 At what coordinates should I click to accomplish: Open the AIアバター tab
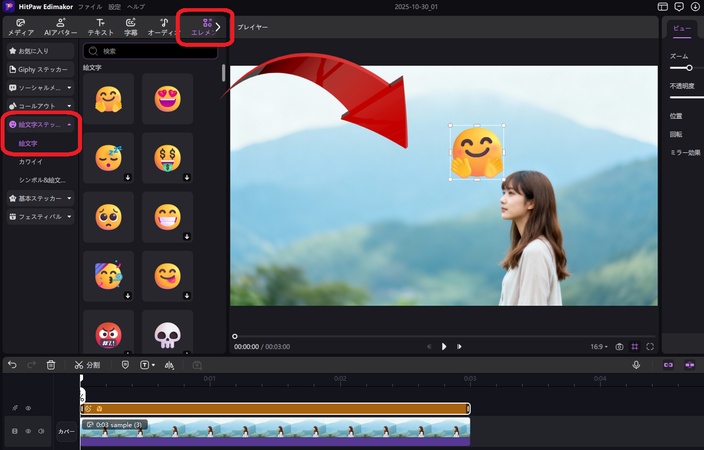coord(61,27)
